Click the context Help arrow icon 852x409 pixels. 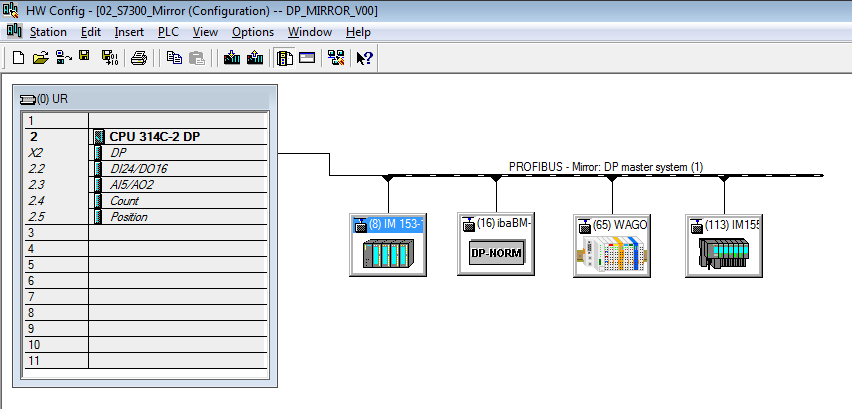coord(364,58)
